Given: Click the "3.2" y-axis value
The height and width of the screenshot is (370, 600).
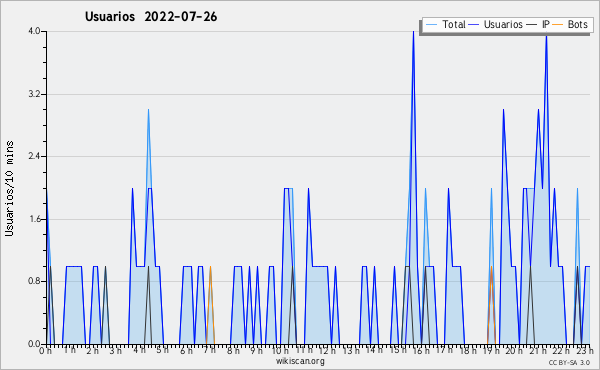Looking at the screenshot, I should [x=34, y=94].
